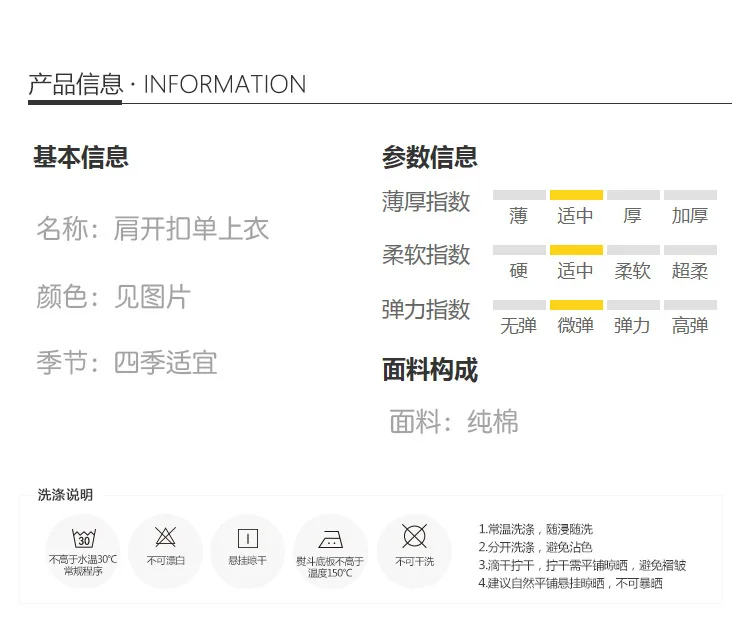Click the 洗涤说明 section title
This screenshot has width=750, height=636.
[x=65, y=494]
